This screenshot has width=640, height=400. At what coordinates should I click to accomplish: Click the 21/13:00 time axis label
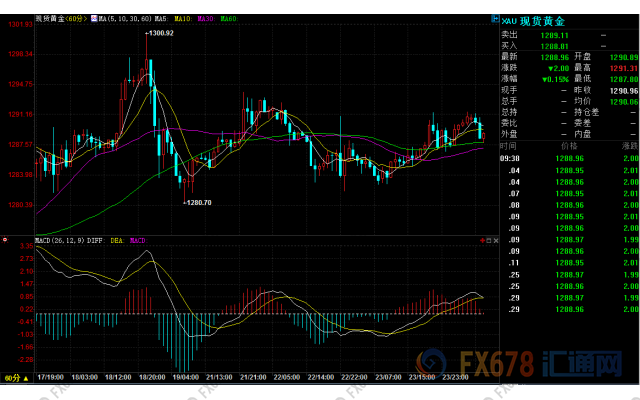[x=220, y=377]
